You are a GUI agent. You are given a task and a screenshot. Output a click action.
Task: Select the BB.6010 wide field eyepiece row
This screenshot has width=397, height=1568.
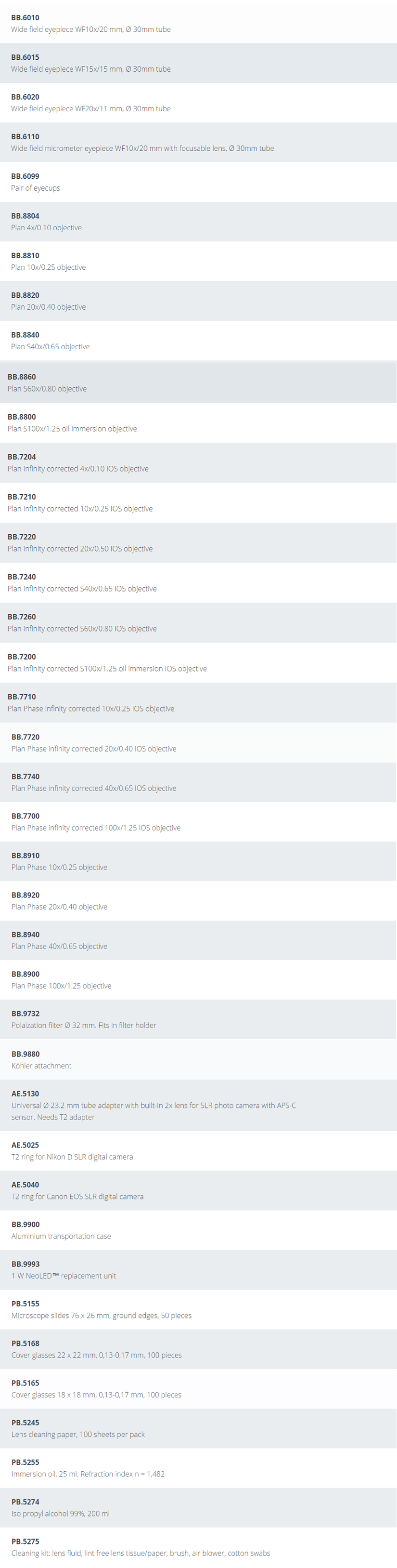click(198, 24)
